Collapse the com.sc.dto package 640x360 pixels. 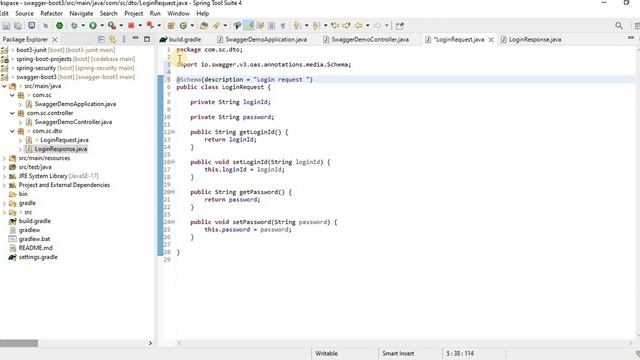click(x=12, y=131)
